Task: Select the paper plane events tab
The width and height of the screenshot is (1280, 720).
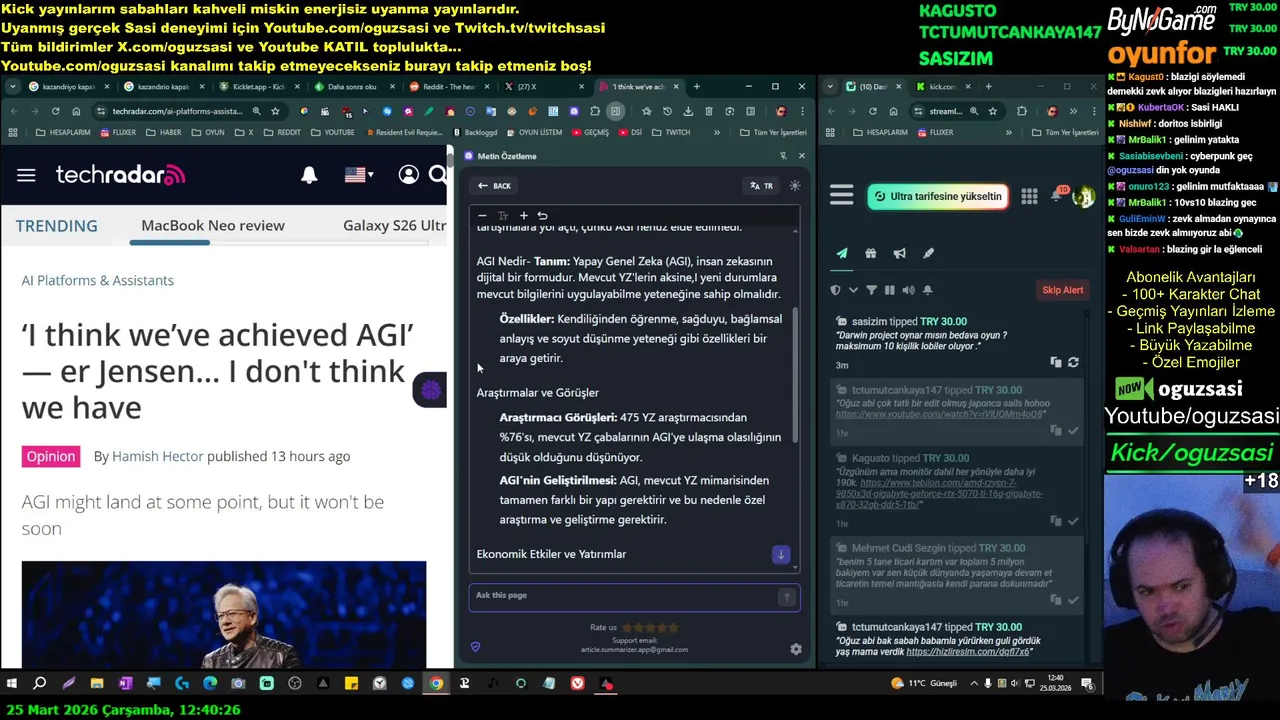Action: pyautogui.click(x=842, y=253)
